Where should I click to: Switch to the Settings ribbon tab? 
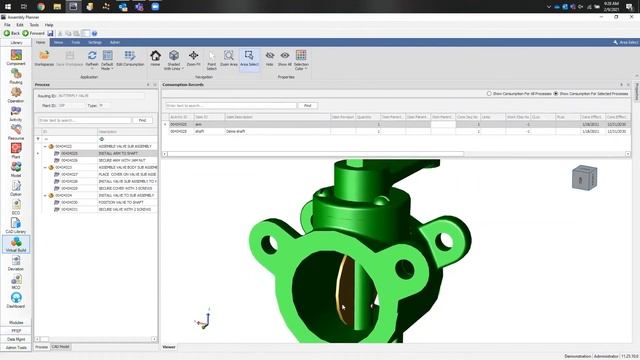pos(95,42)
